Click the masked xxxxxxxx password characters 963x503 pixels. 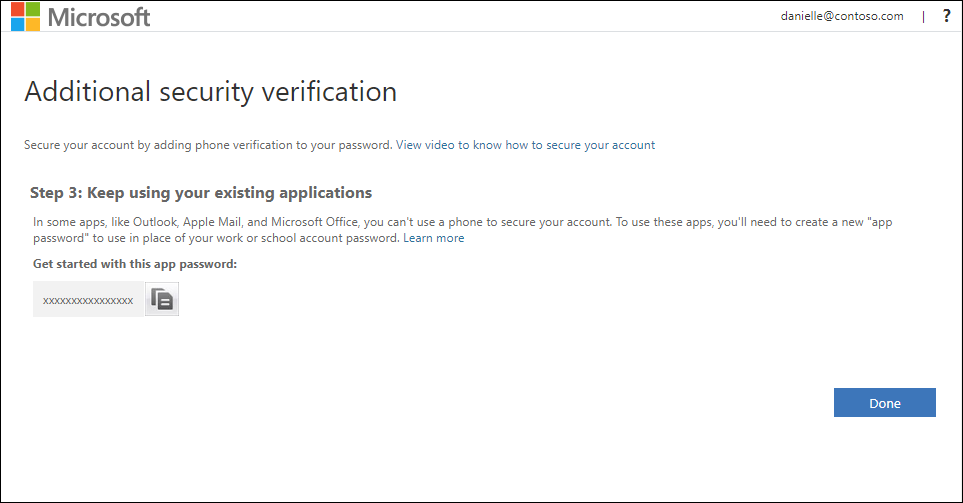pyautogui.click(x=88, y=300)
